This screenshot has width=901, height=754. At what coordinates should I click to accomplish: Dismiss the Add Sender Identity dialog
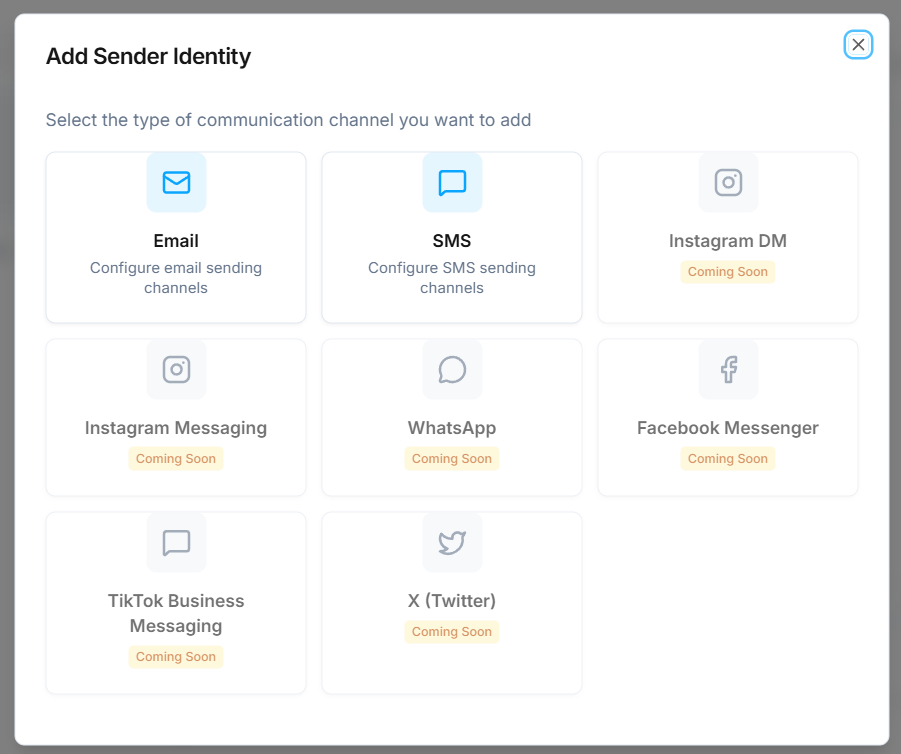pyautogui.click(x=858, y=44)
